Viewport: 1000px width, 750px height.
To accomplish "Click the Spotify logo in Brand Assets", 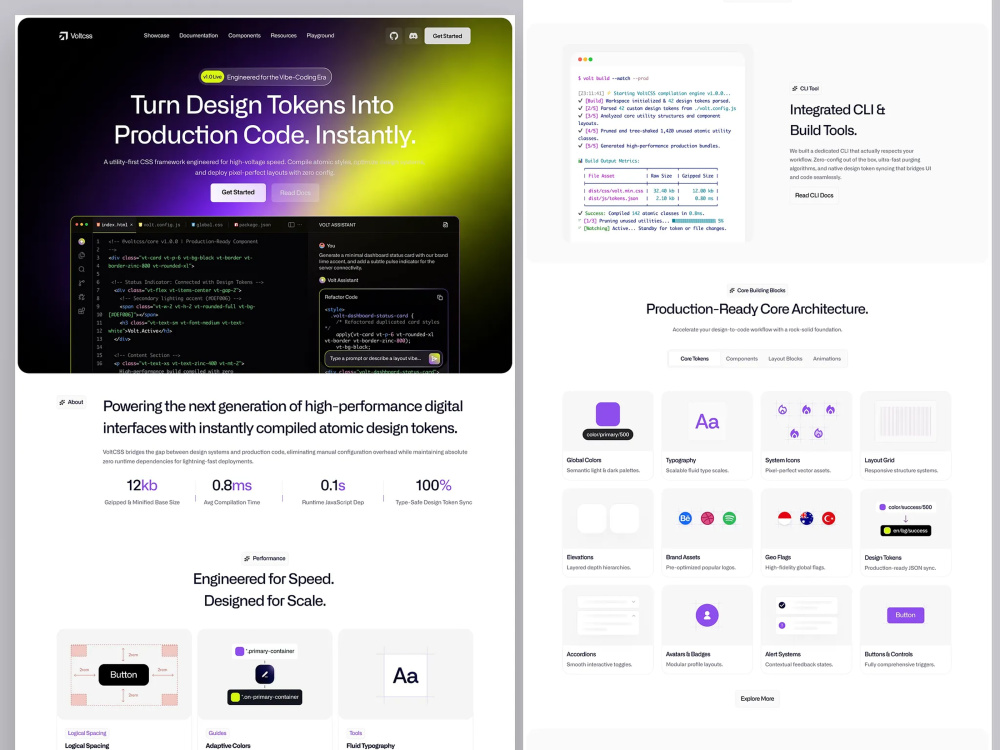I will (730, 518).
